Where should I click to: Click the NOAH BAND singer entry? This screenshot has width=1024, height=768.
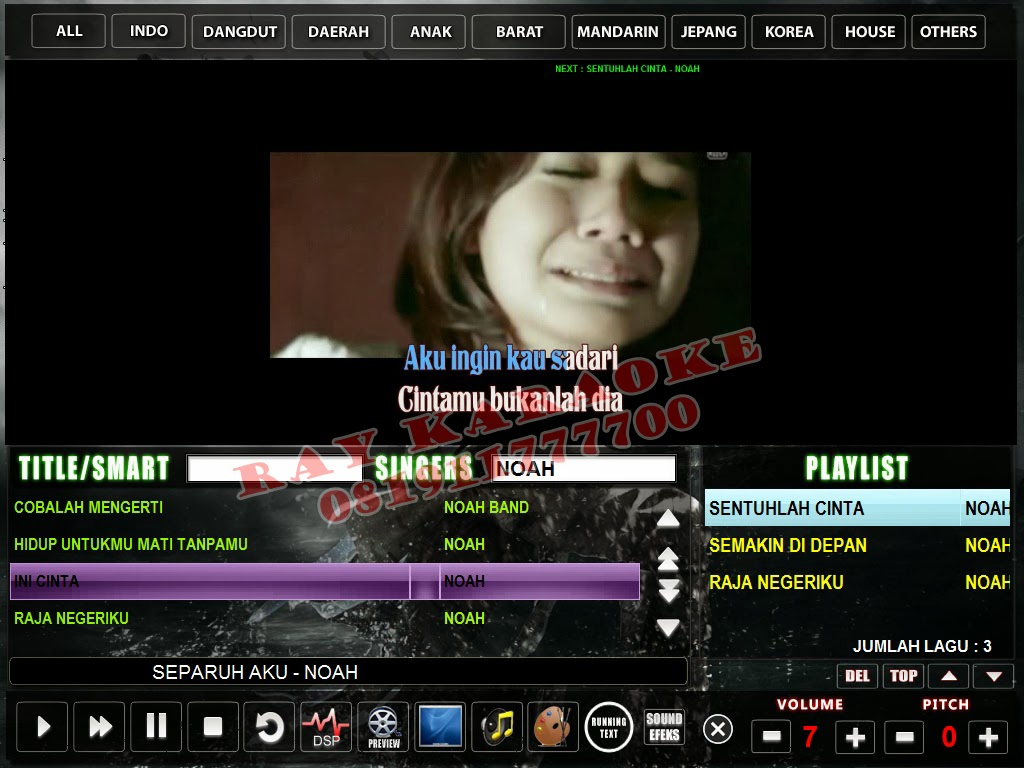[x=486, y=507]
